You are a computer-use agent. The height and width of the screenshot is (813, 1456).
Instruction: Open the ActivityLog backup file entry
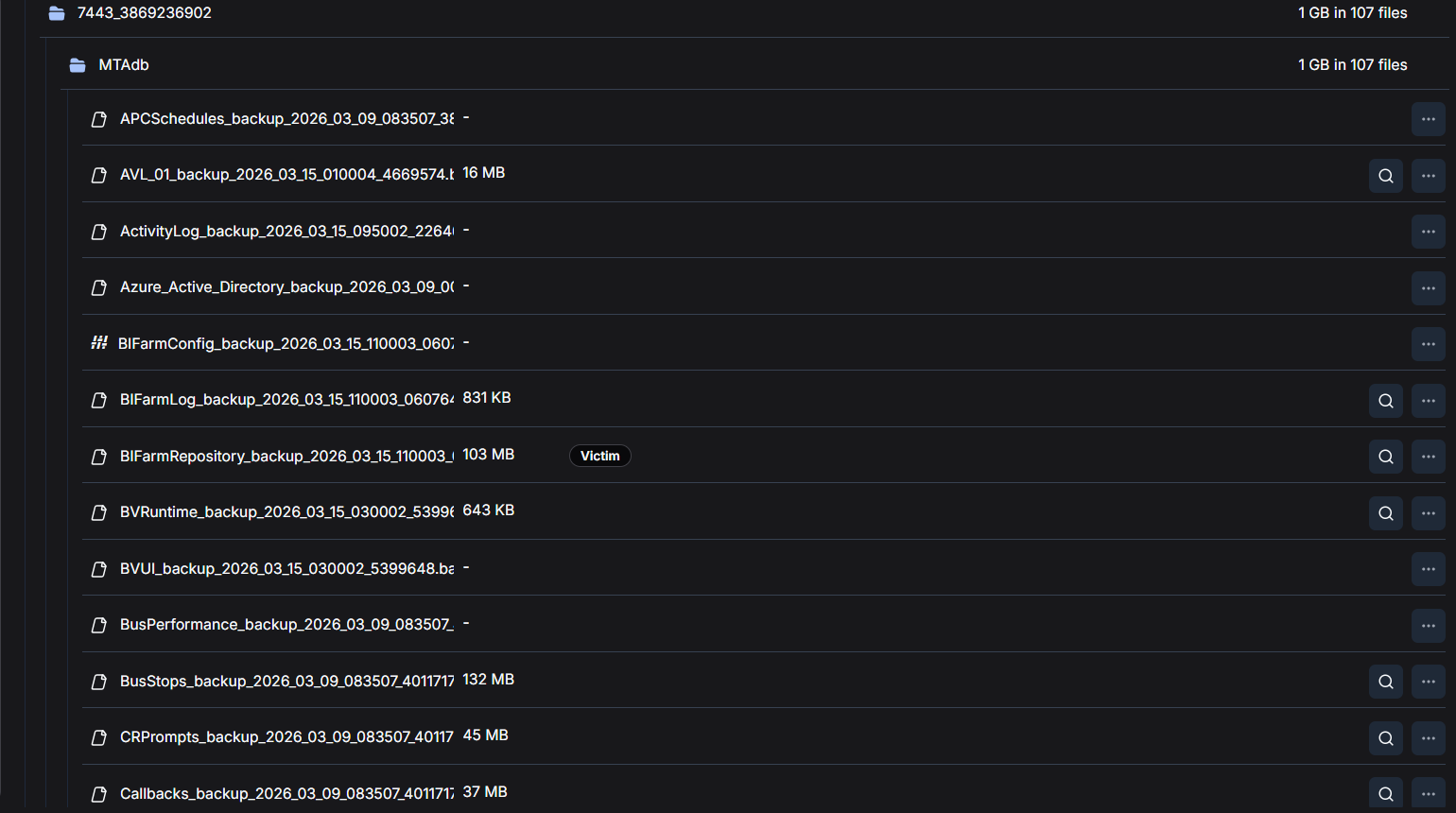(286, 232)
